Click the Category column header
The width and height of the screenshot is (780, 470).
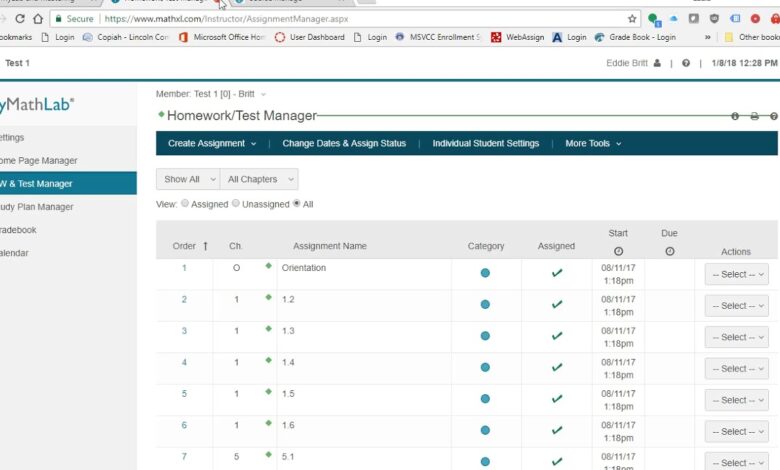(x=486, y=246)
